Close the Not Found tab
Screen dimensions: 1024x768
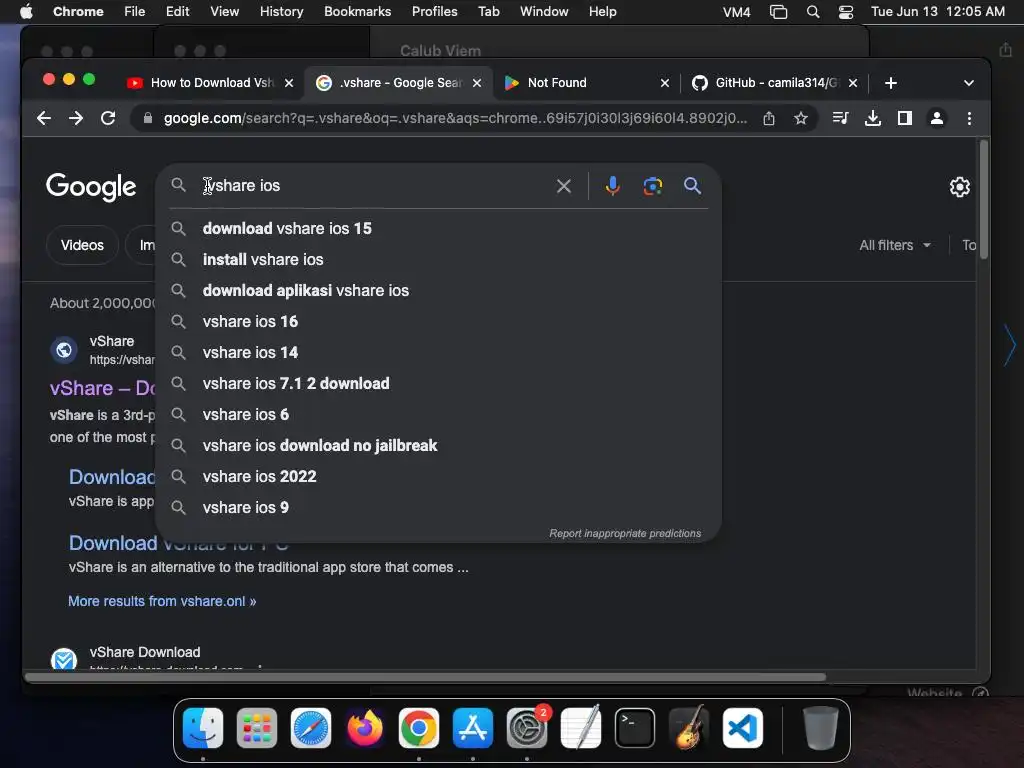pos(665,83)
